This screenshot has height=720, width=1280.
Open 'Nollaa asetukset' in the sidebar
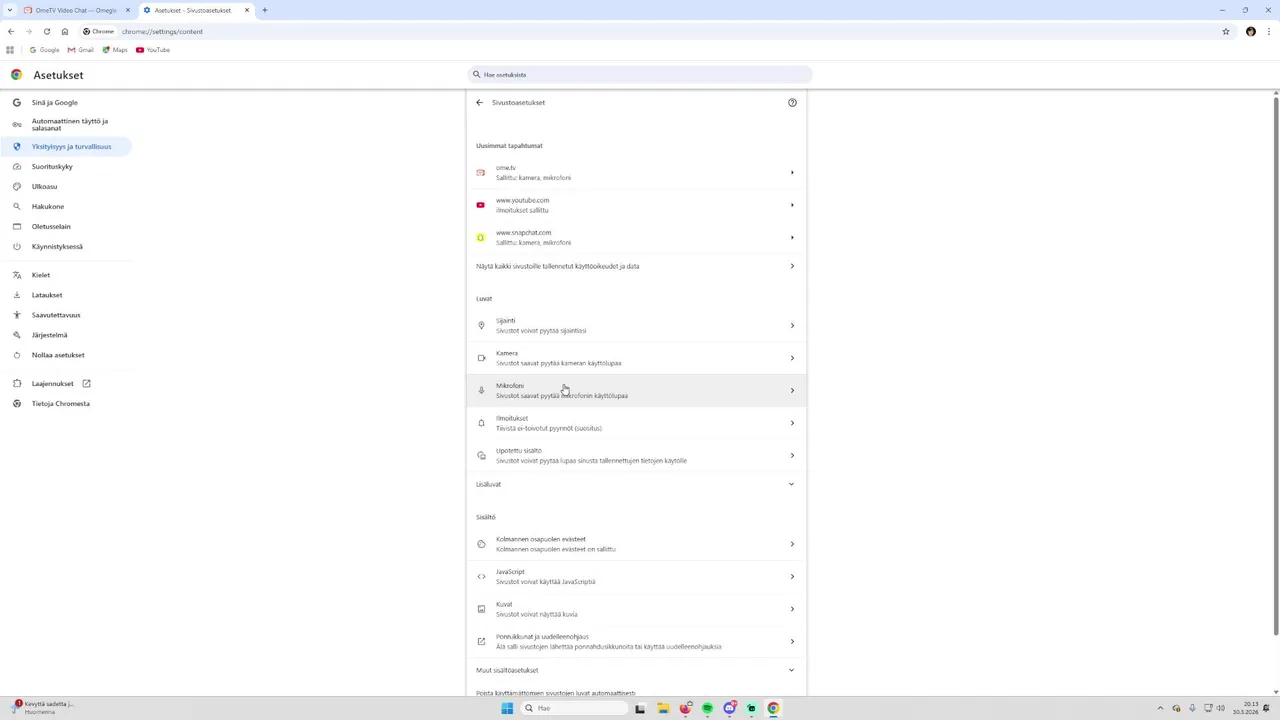(x=66, y=355)
